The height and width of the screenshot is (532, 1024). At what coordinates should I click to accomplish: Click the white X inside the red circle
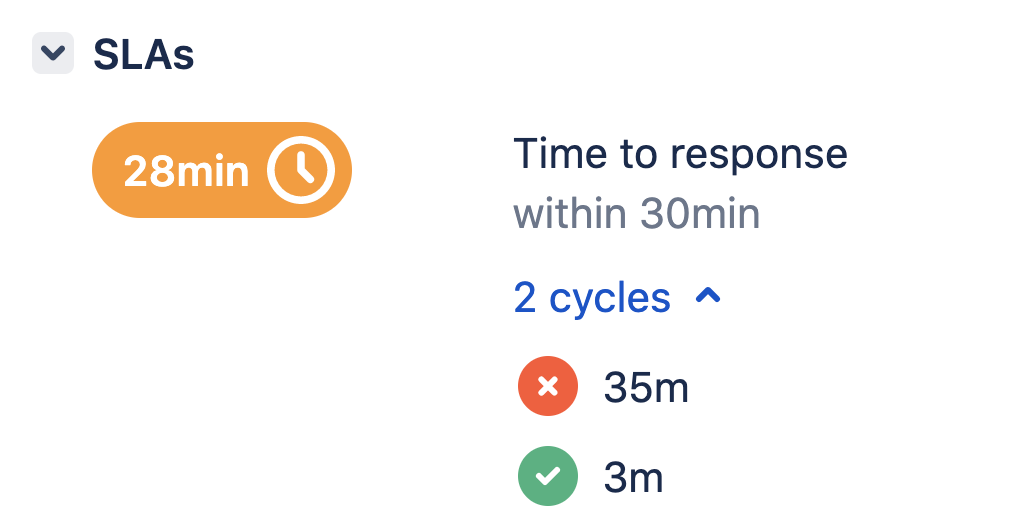[548, 386]
